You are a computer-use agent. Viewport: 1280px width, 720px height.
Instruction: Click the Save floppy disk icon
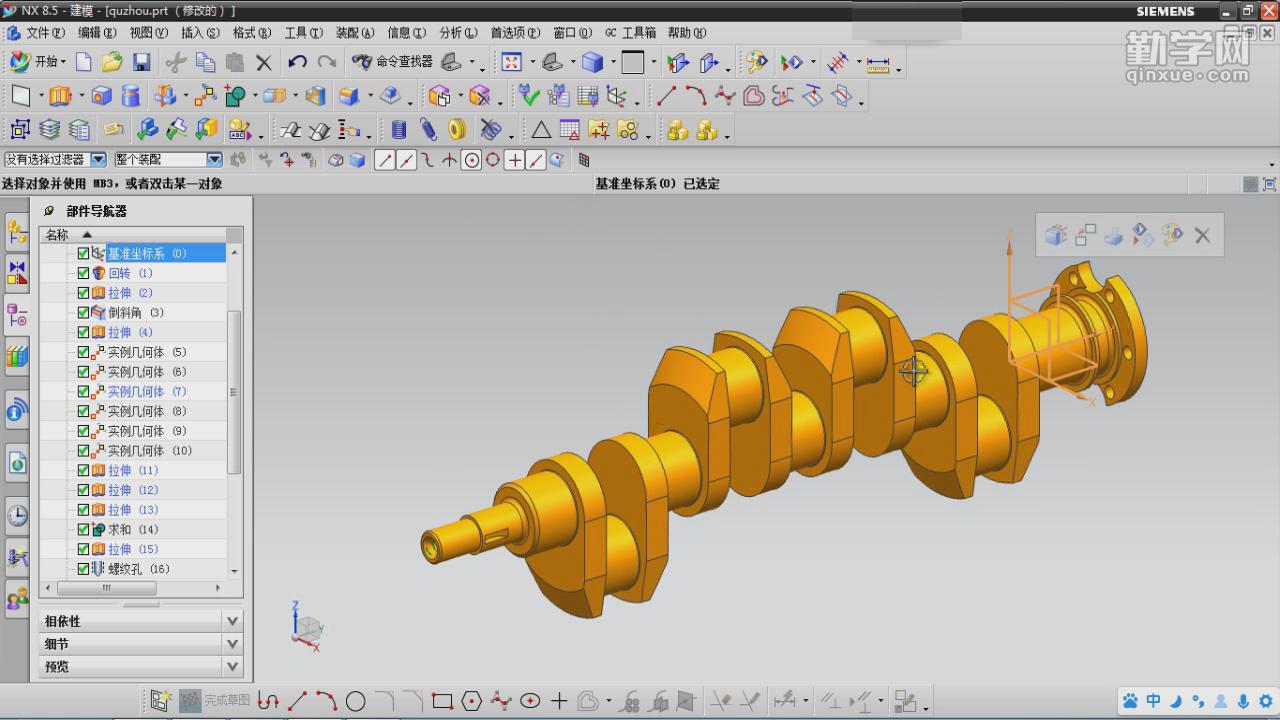(141, 62)
